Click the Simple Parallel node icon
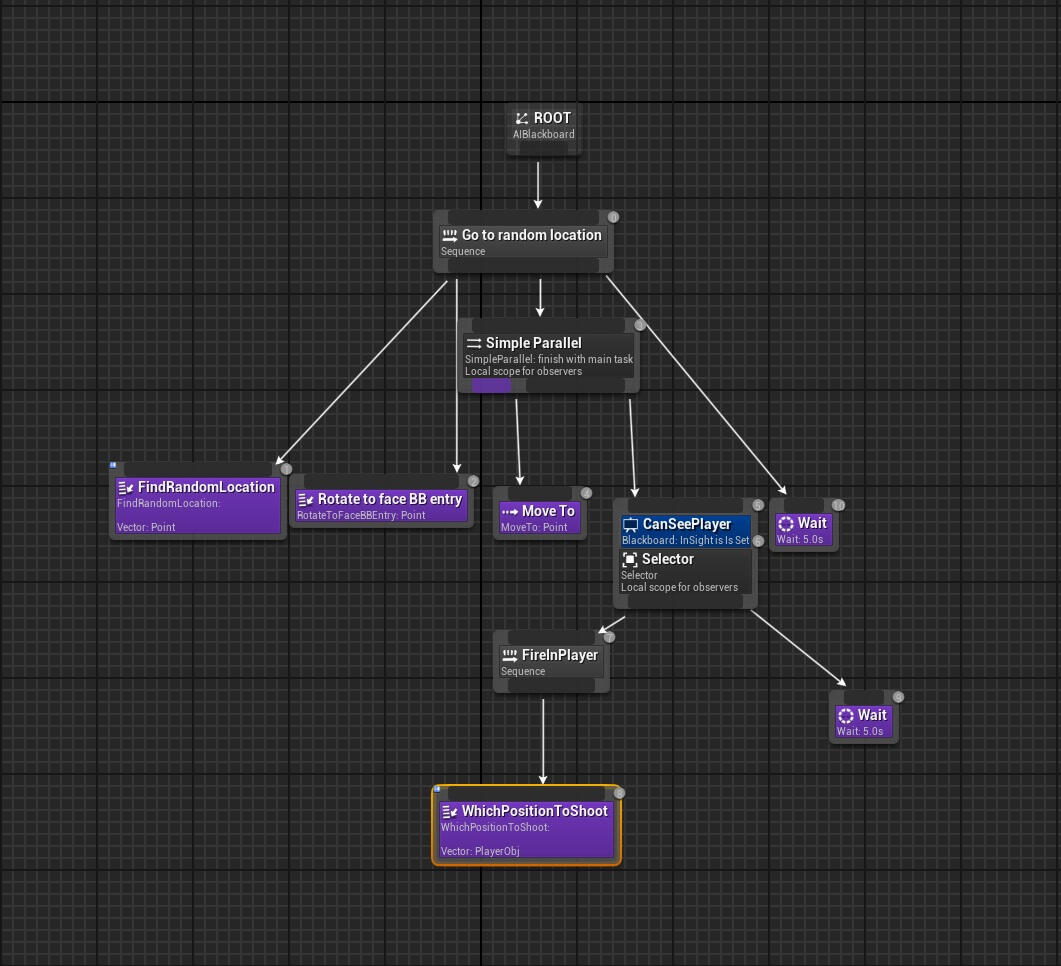Image resolution: width=1061 pixels, height=966 pixels. 474,343
